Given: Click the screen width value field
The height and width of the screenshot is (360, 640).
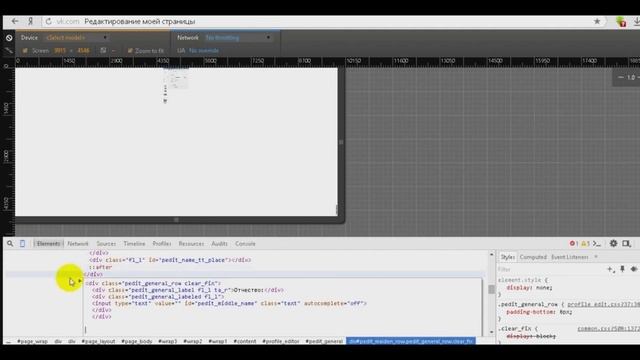Looking at the screenshot, I should [x=60, y=51].
